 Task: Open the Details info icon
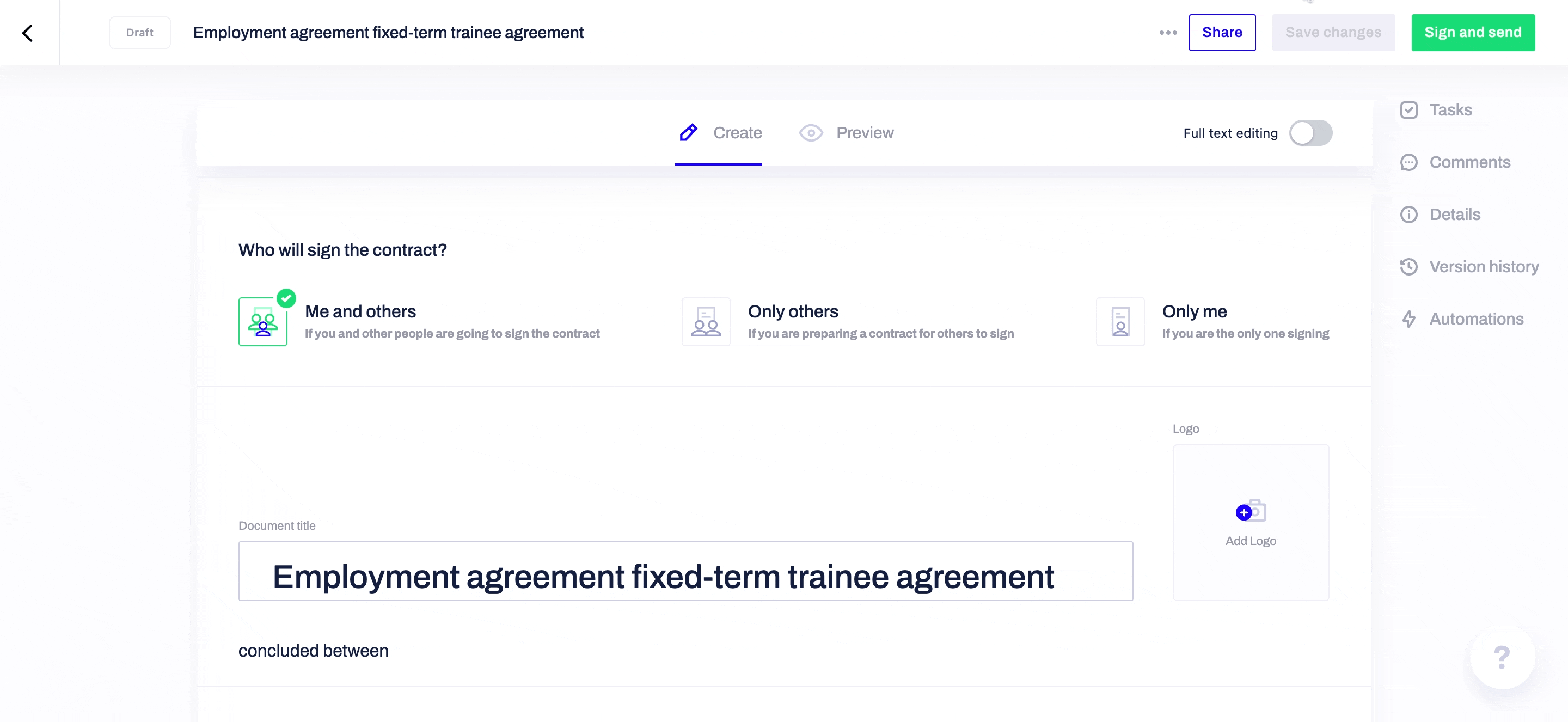click(1408, 215)
